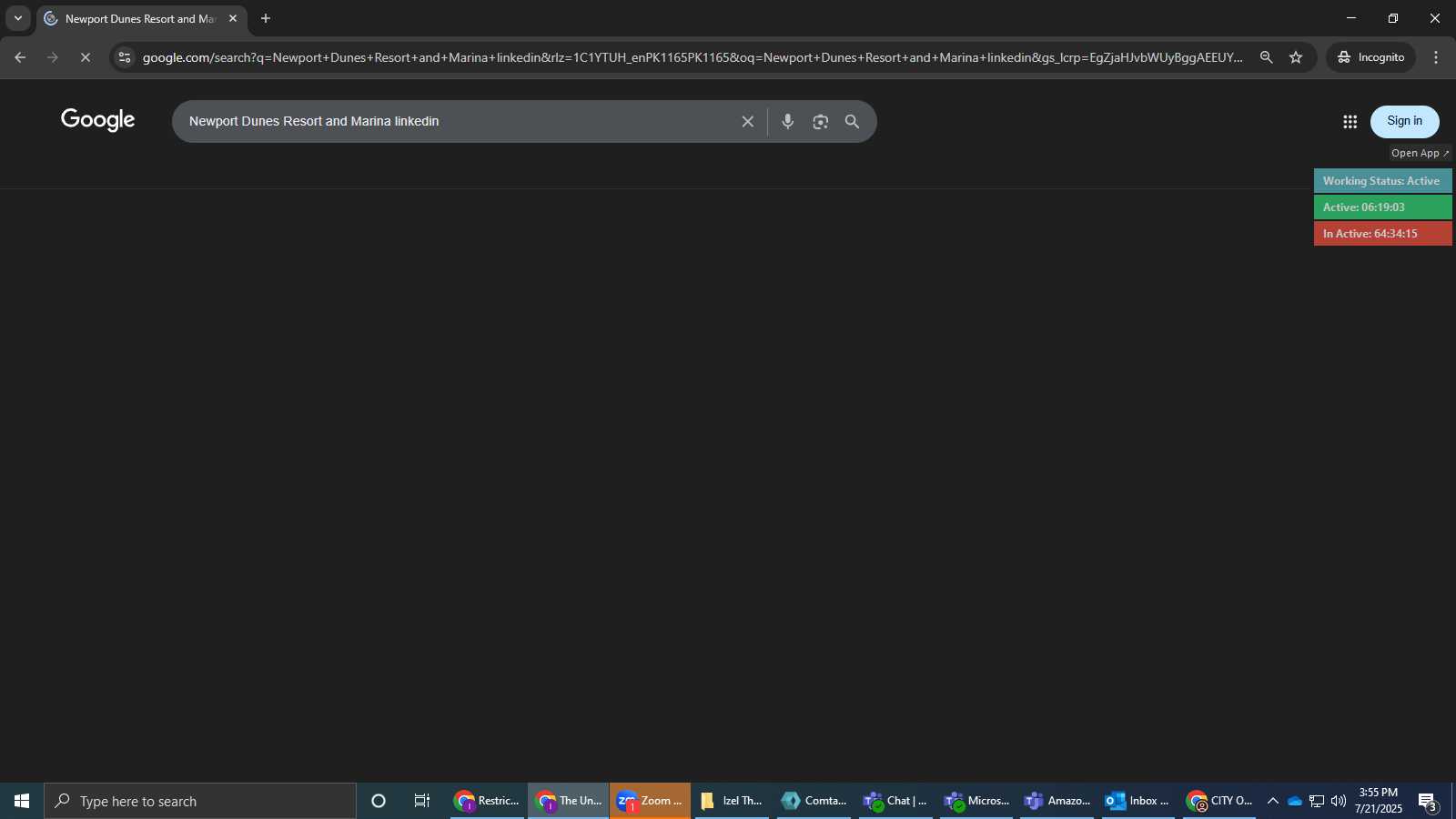Click the Incognito indicator button

click(1370, 57)
